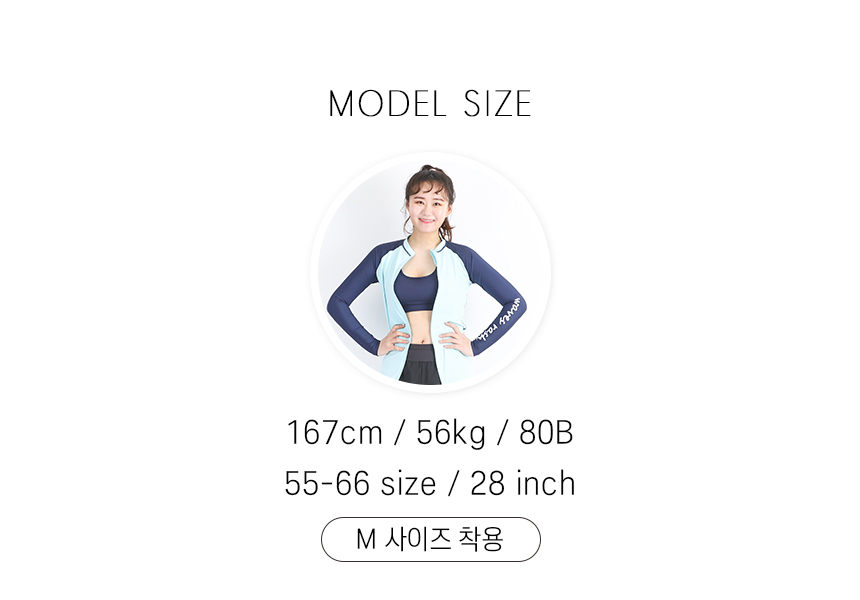Click the letter "M" inside the pill
The width and height of the screenshot is (860, 600).
366,539
